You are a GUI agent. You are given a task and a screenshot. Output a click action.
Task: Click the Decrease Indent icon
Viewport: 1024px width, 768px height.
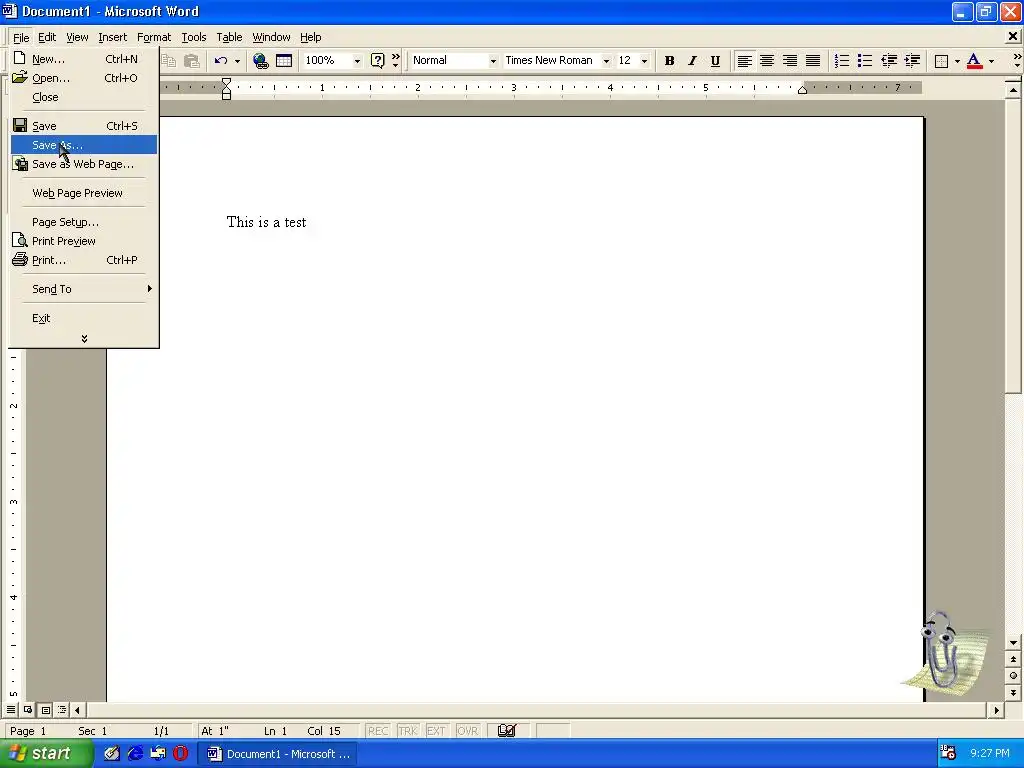coord(889,61)
